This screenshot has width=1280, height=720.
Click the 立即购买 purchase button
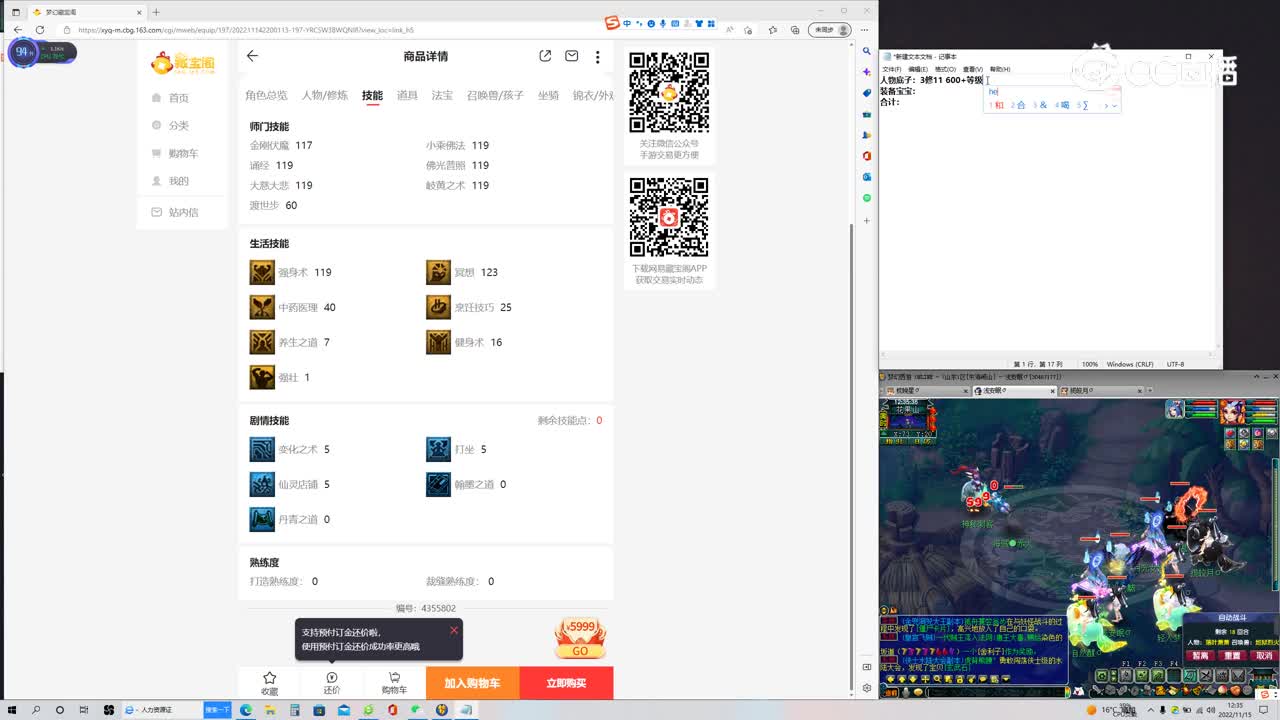pyautogui.click(x=566, y=683)
